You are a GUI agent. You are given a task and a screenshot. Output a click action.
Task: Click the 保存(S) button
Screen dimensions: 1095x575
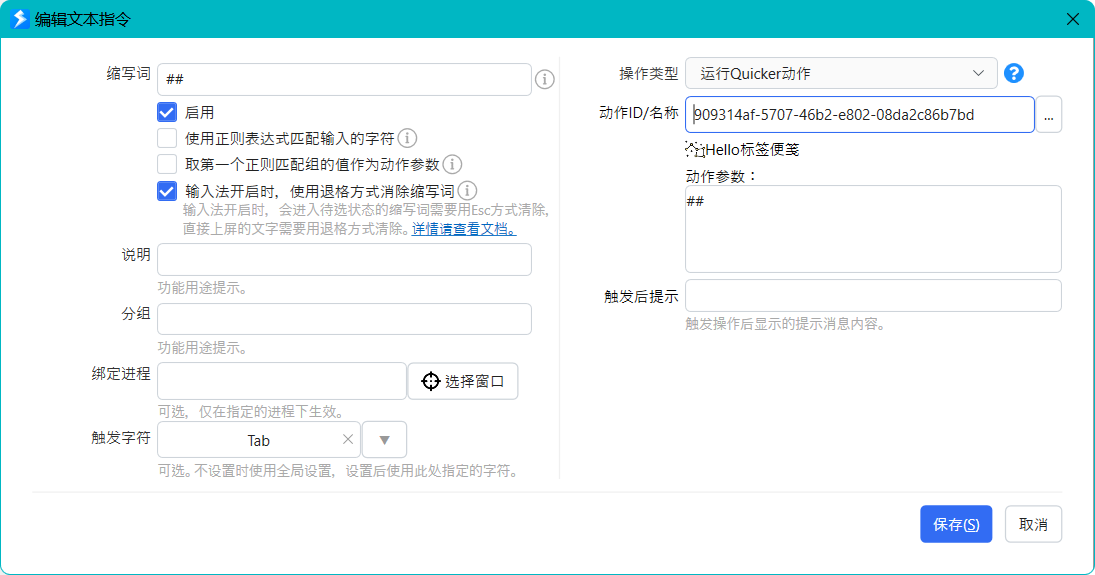click(956, 524)
